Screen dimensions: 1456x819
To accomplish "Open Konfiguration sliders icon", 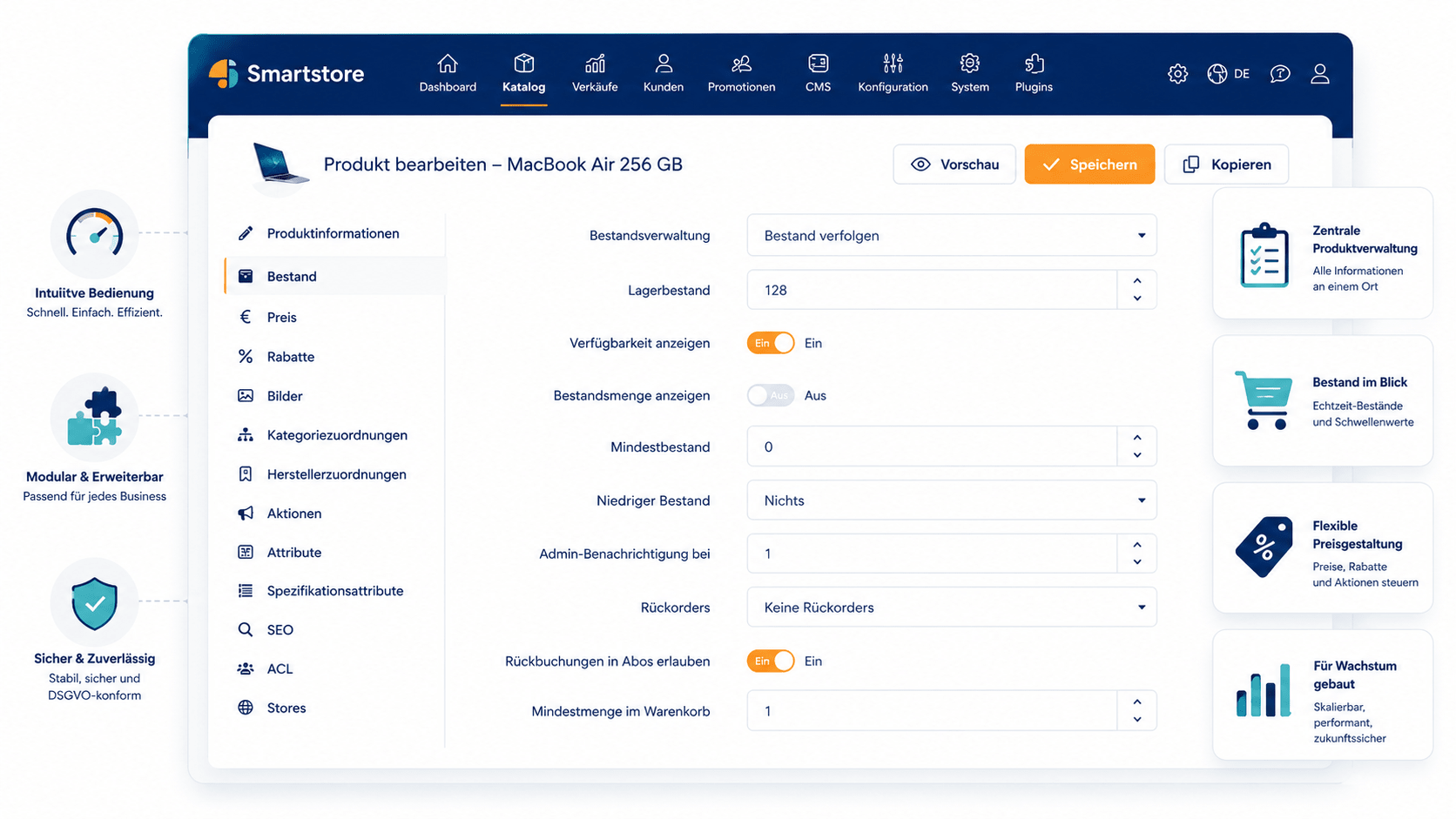I will click(893, 64).
